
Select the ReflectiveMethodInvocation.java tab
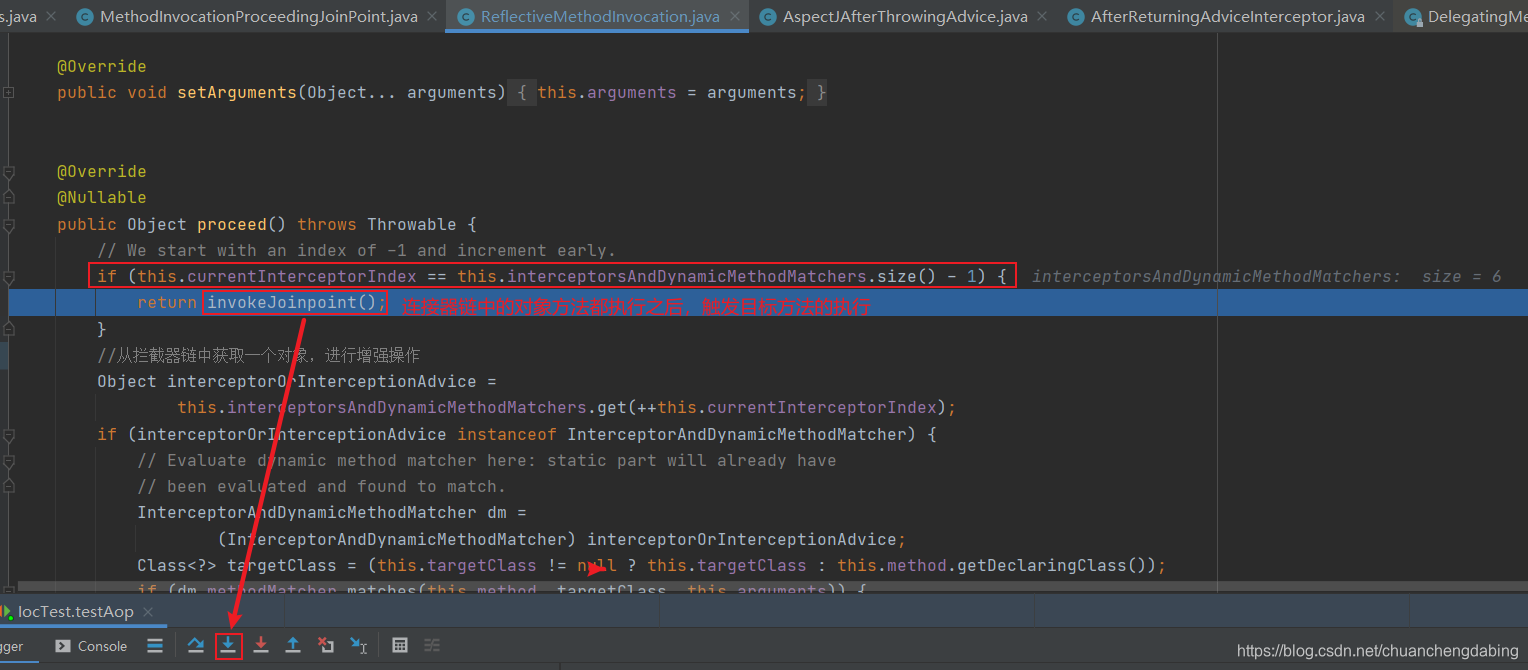coord(599,17)
